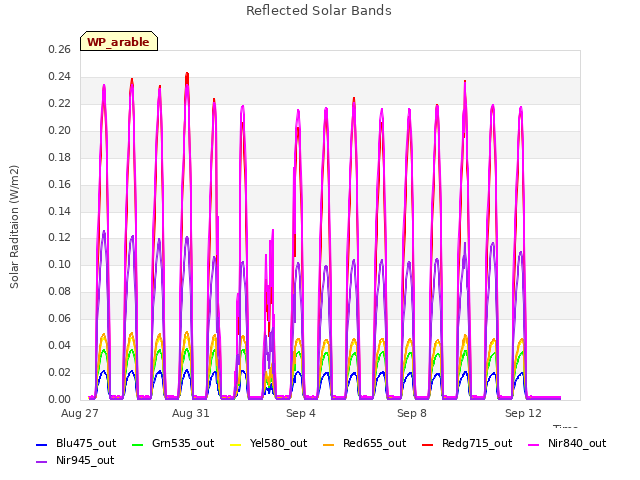Click the Solar Raditaion (W/m2) axis label

(14, 227)
